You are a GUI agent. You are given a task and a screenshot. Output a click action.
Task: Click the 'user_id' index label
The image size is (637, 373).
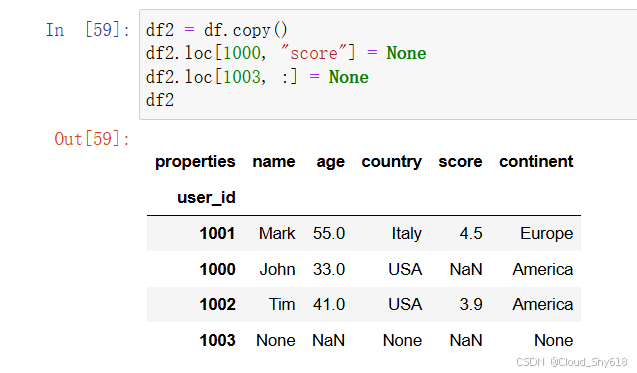[x=206, y=198]
